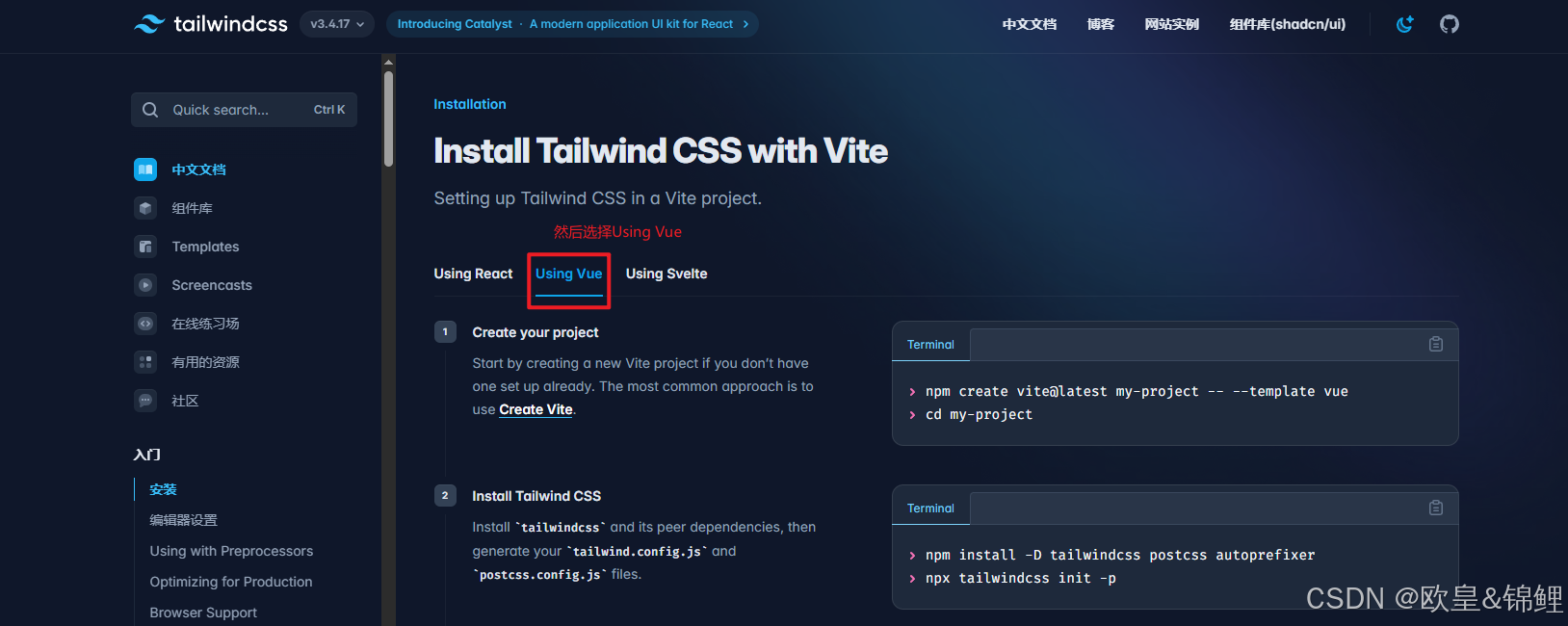This screenshot has height=626, width=1568.
Task: Click the Install Tailwind CSS with Vite title
Action: point(661,150)
